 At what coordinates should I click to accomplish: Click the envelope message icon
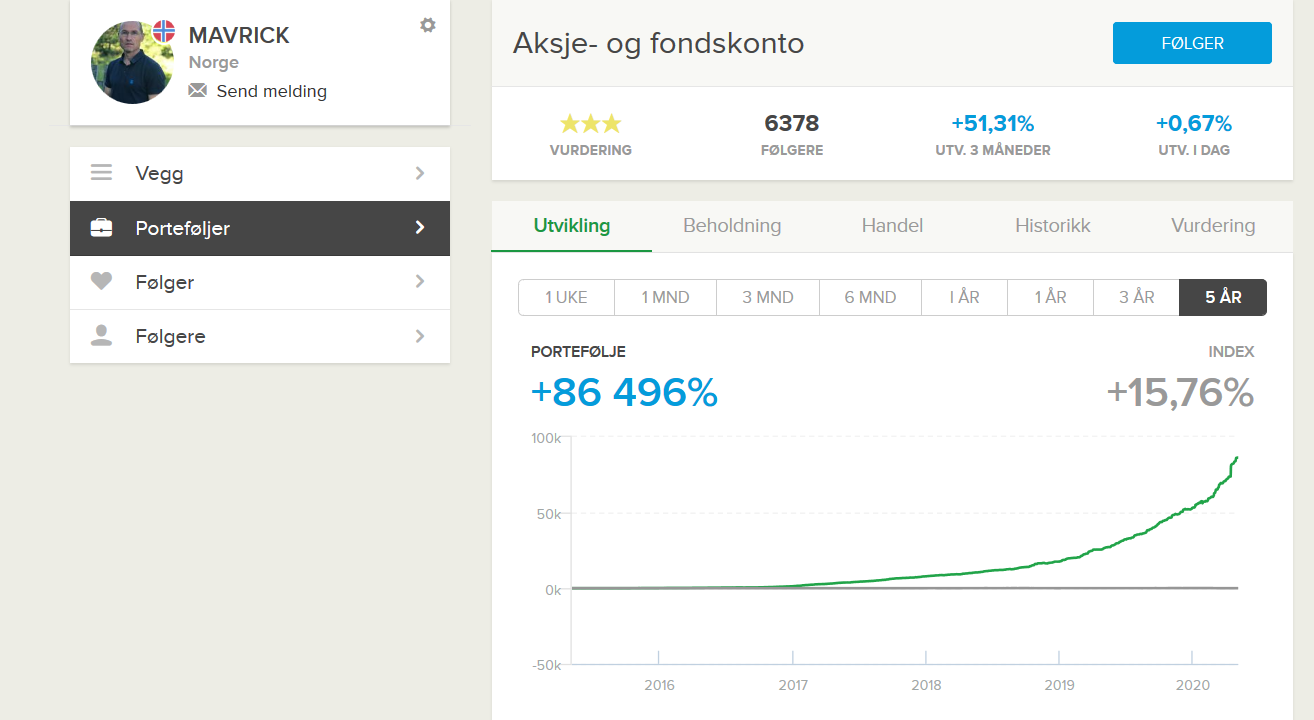[198, 91]
